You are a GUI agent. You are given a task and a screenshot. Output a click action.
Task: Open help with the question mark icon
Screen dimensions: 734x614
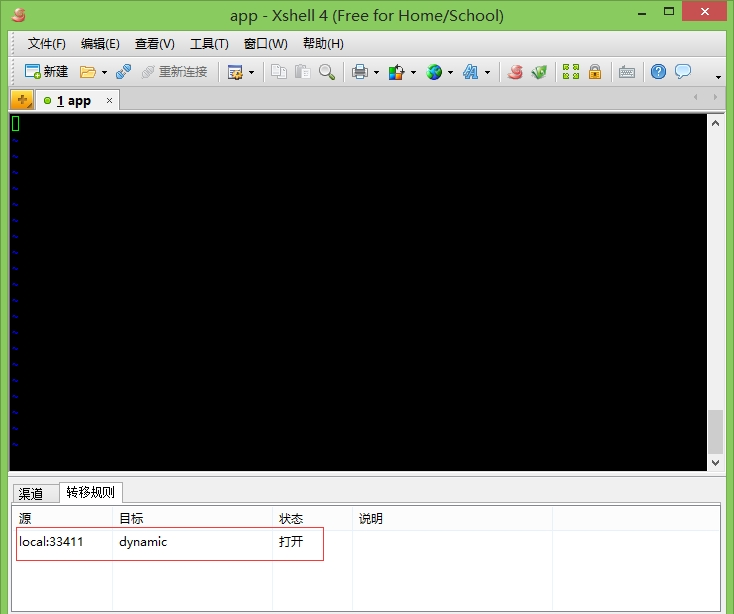pos(658,72)
